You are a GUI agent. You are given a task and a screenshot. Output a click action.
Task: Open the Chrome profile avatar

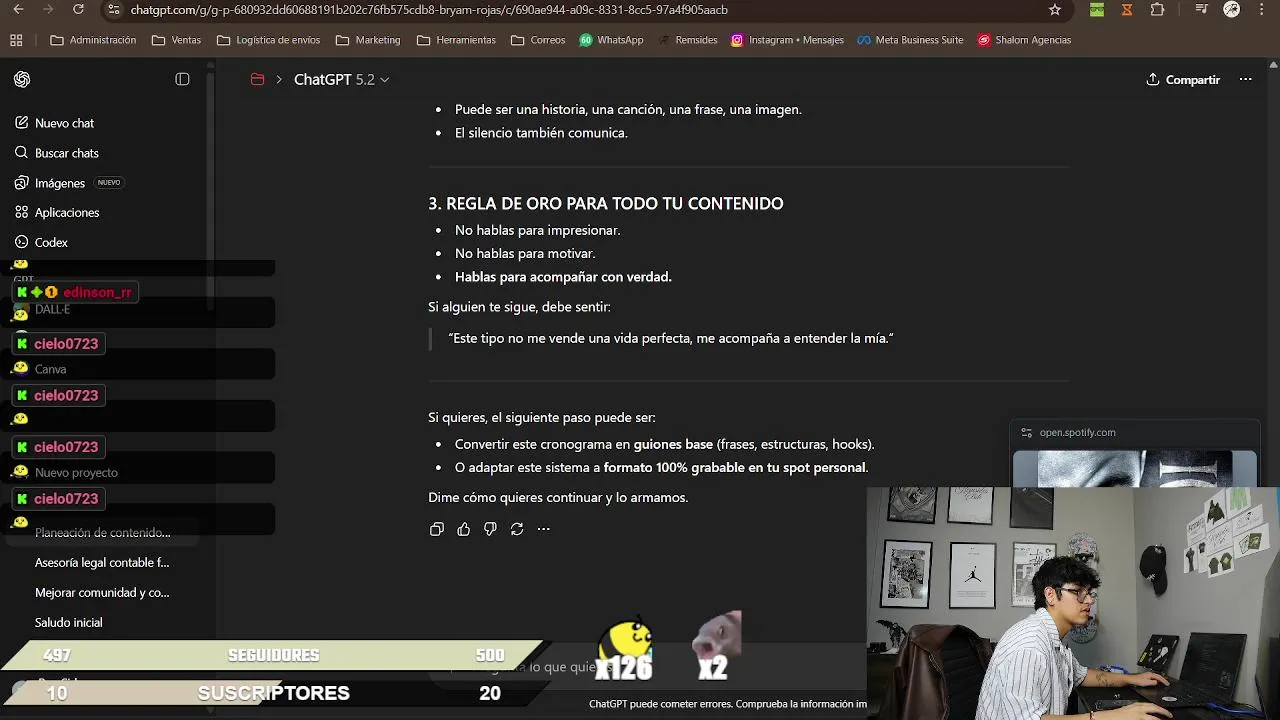tap(1232, 9)
